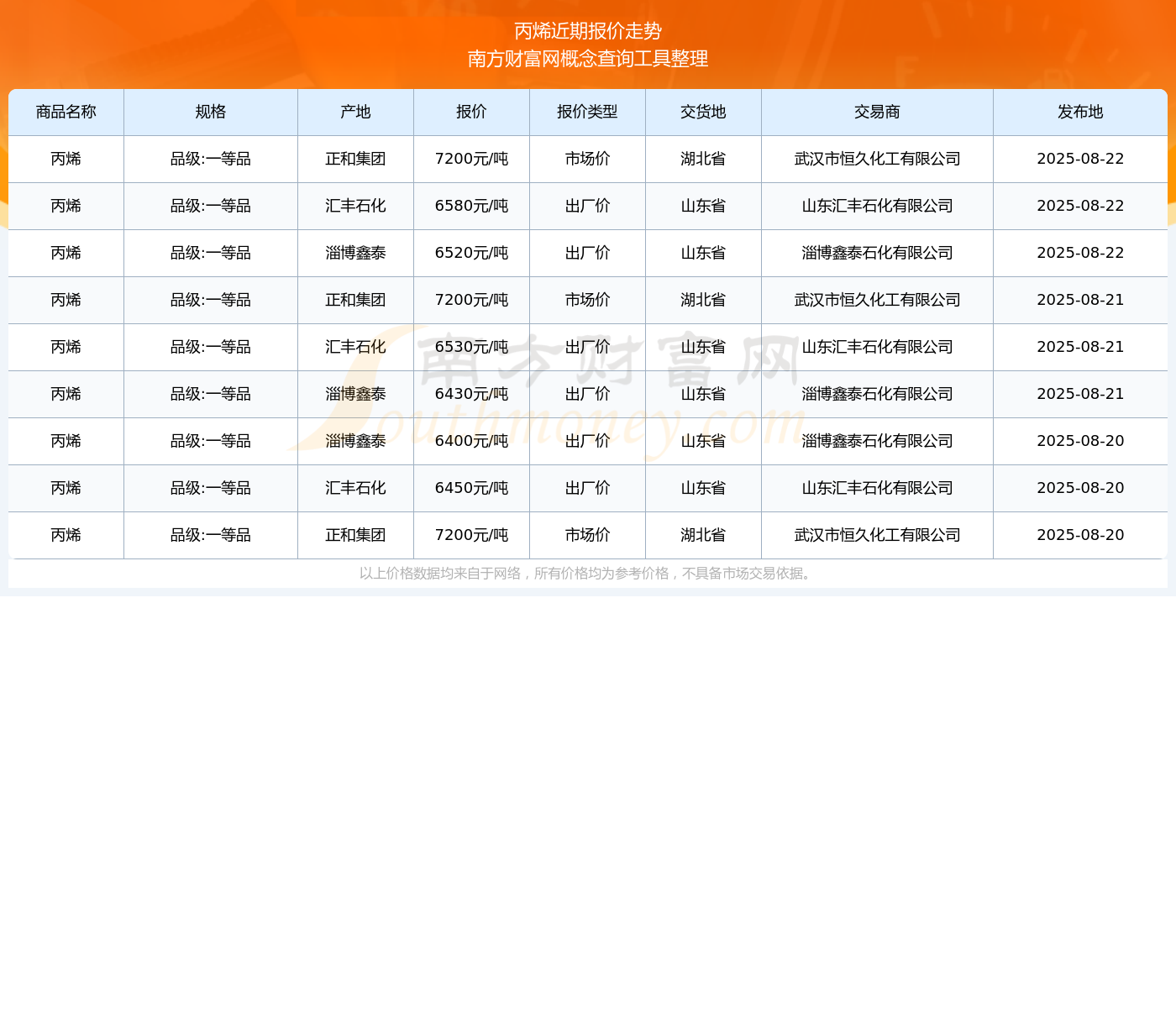Image resolution: width=1176 pixels, height=1012 pixels.
Task: Click 正和集团 origin in the last row
Action: 355,535
